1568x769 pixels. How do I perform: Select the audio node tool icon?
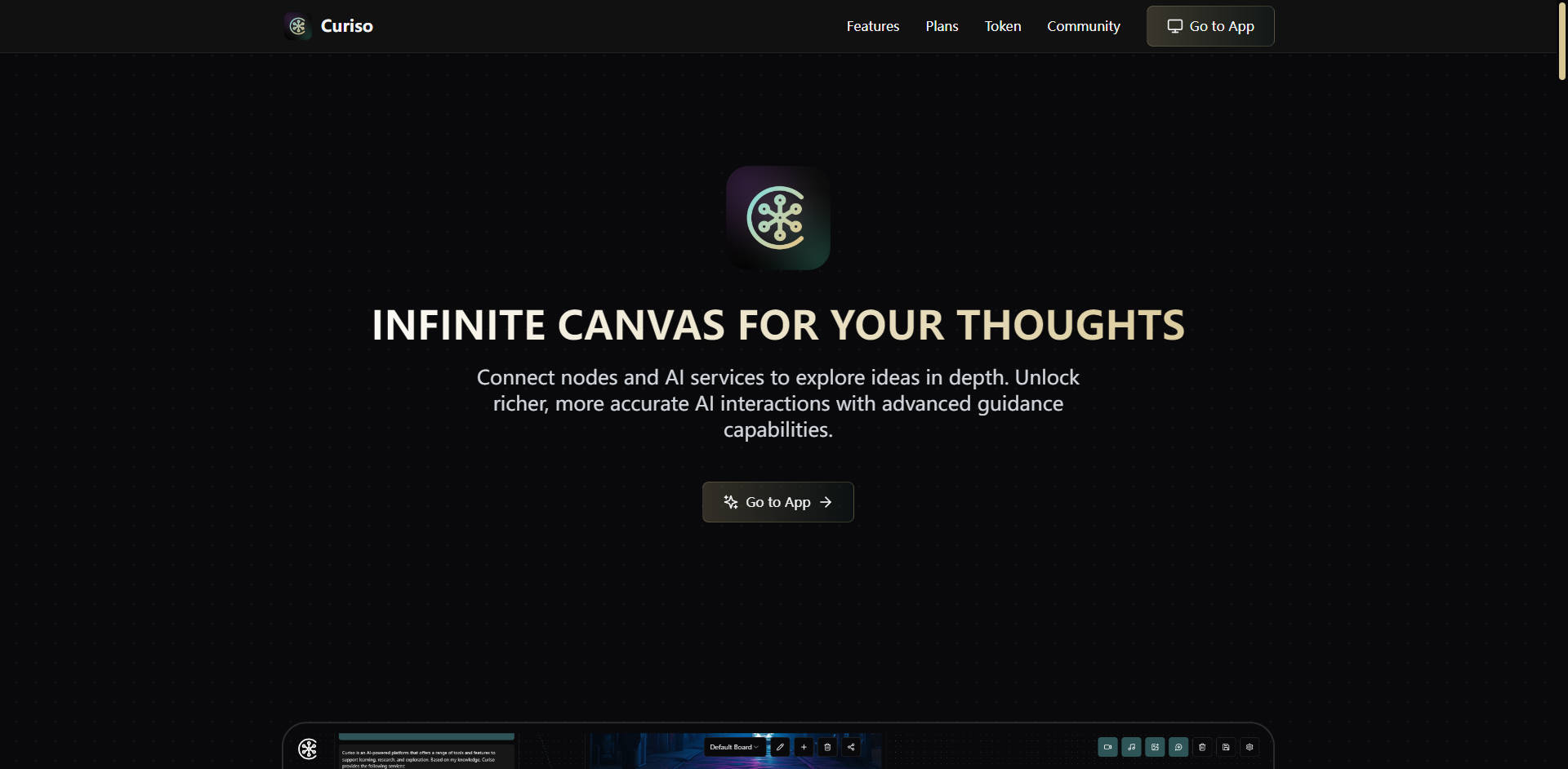(x=1131, y=747)
